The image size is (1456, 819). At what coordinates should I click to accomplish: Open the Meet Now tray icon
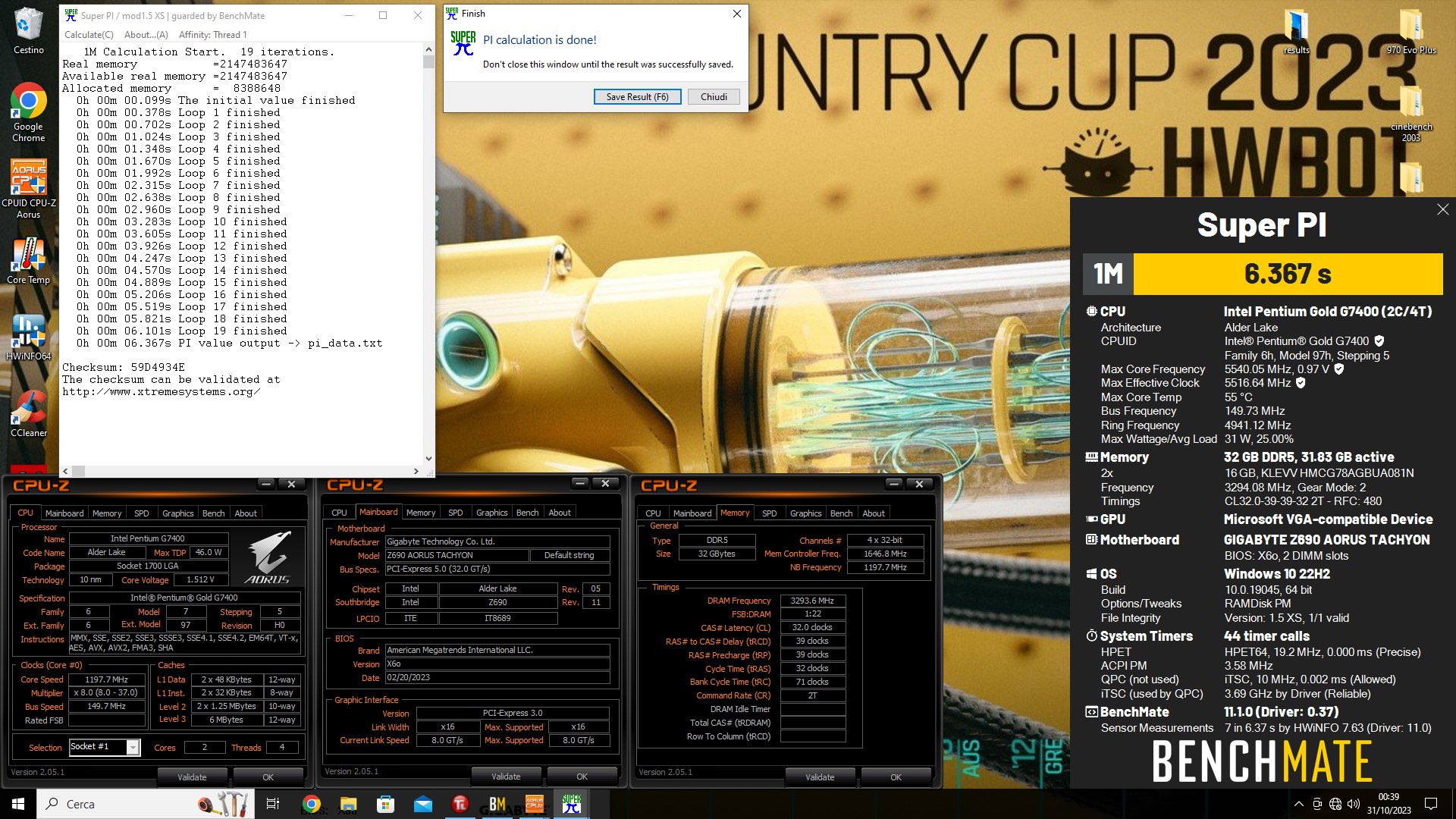point(1317,804)
